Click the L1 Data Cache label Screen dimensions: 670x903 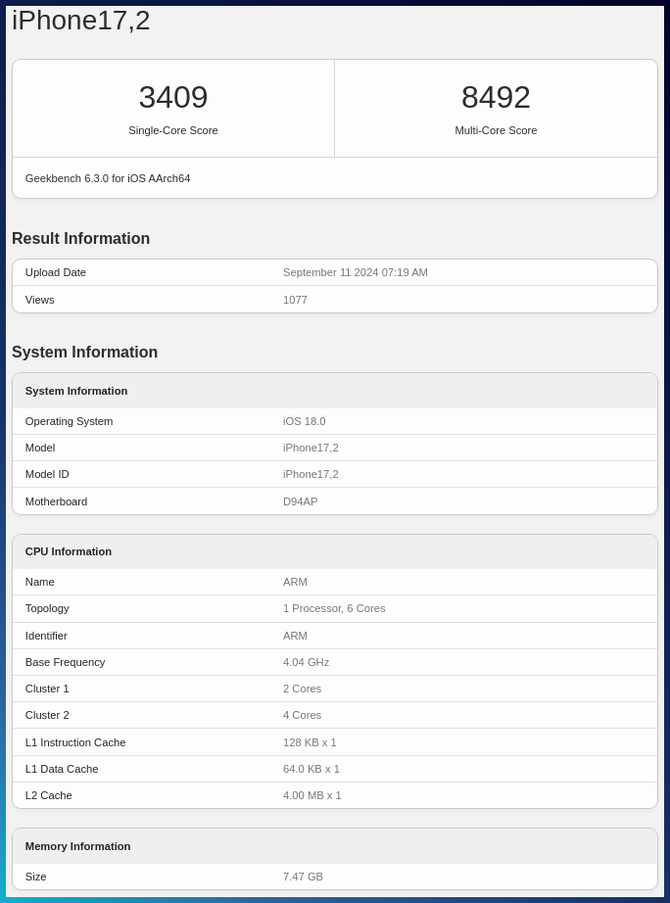[x=62, y=769]
